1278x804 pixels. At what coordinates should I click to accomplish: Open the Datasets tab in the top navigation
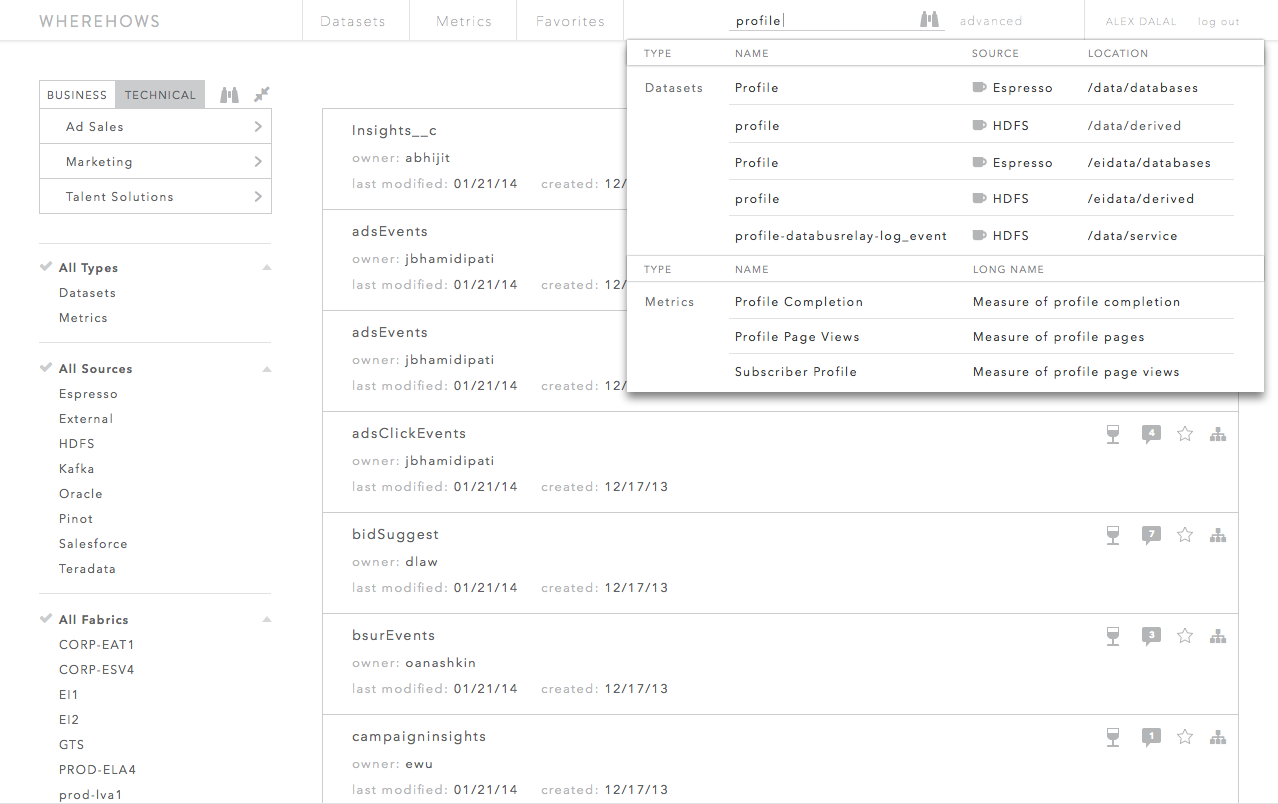click(353, 21)
